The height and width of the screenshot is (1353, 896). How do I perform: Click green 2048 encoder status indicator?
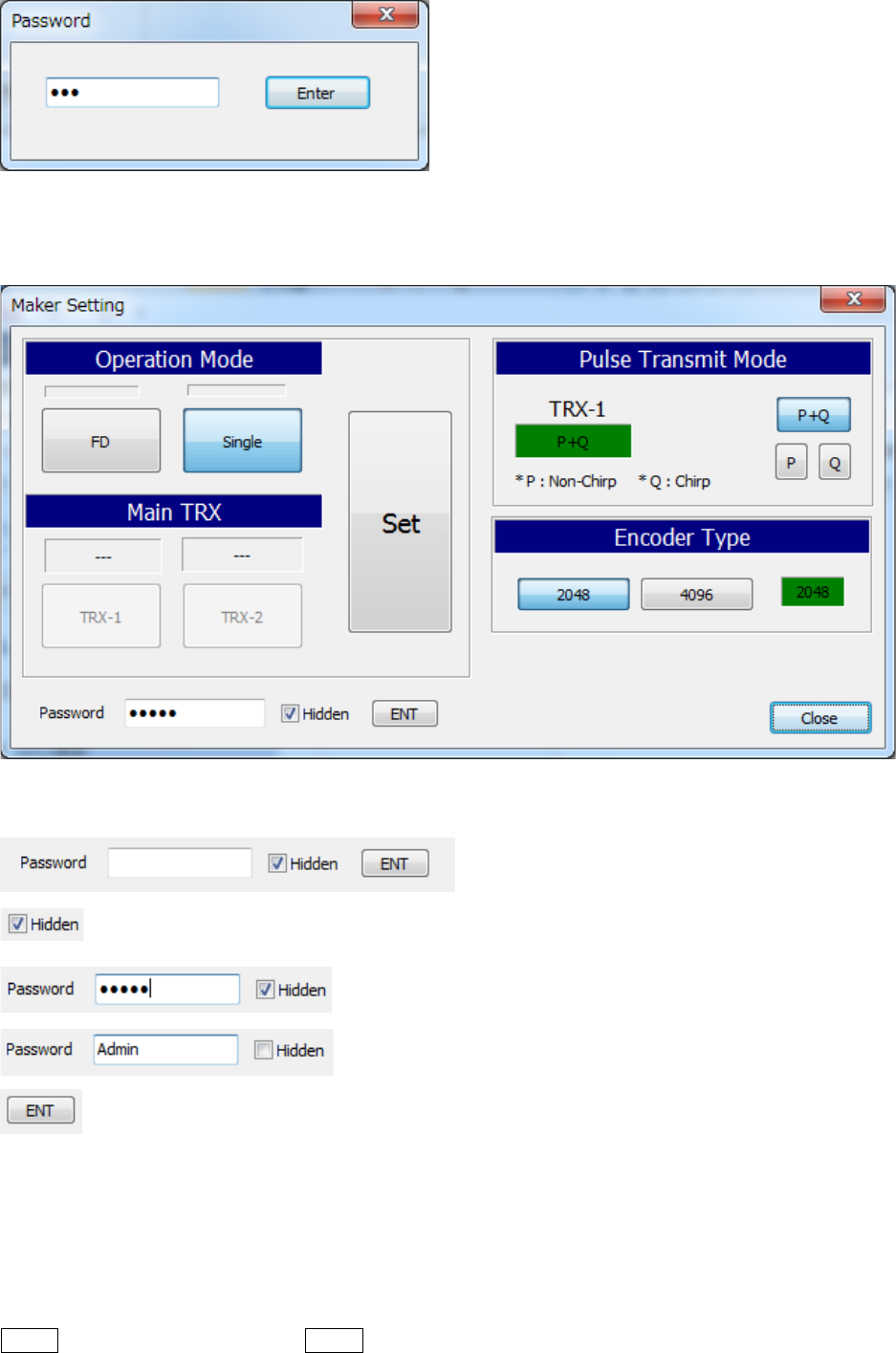813,592
